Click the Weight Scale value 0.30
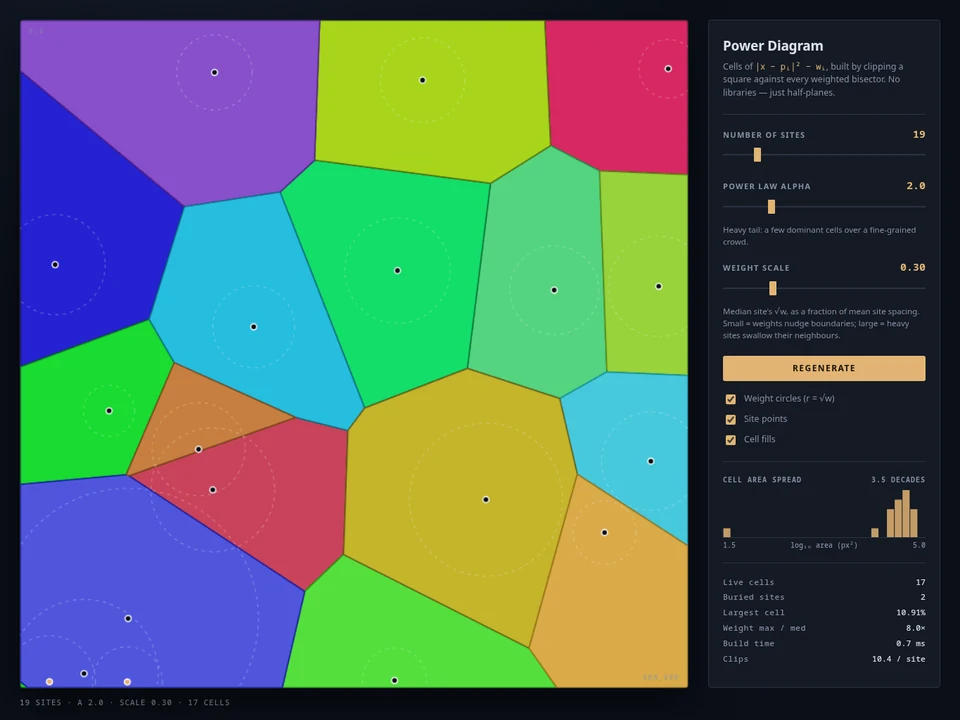 tap(913, 268)
